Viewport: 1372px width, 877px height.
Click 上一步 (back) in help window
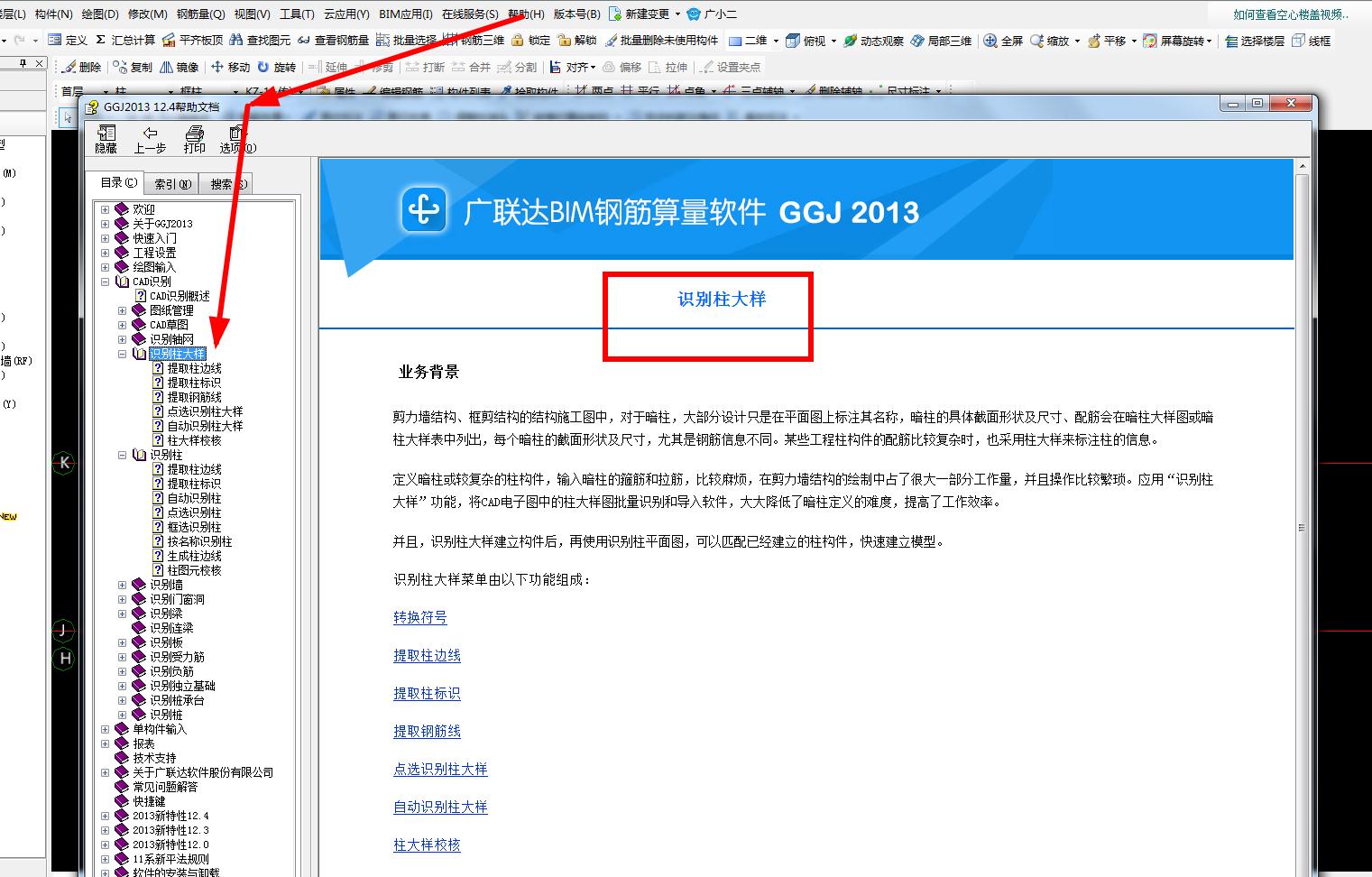tap(150, 139)
